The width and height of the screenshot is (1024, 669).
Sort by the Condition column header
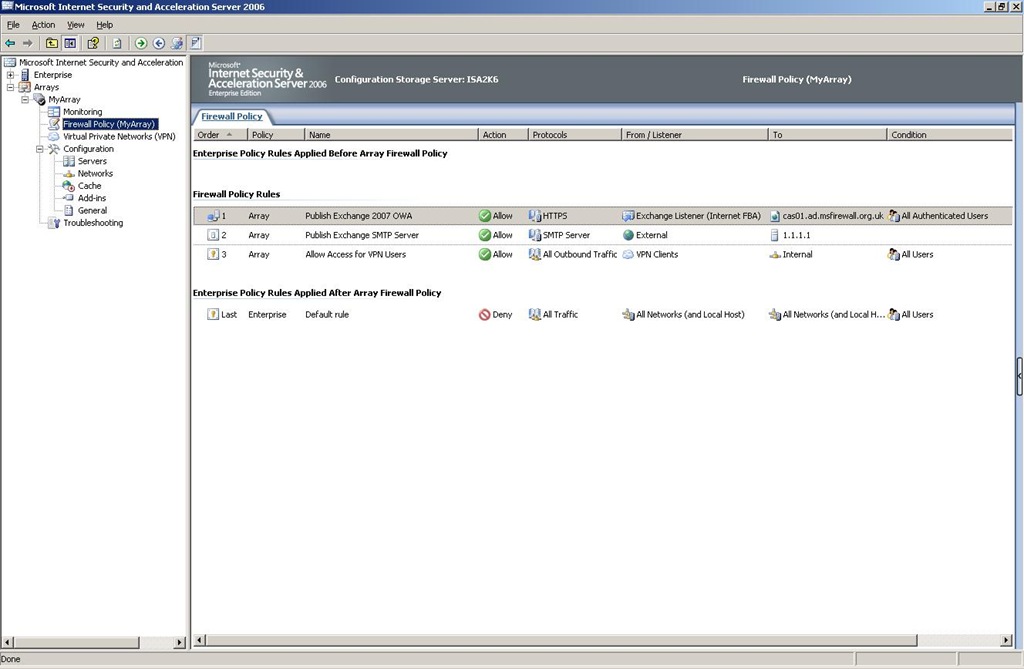pos(950,135)
